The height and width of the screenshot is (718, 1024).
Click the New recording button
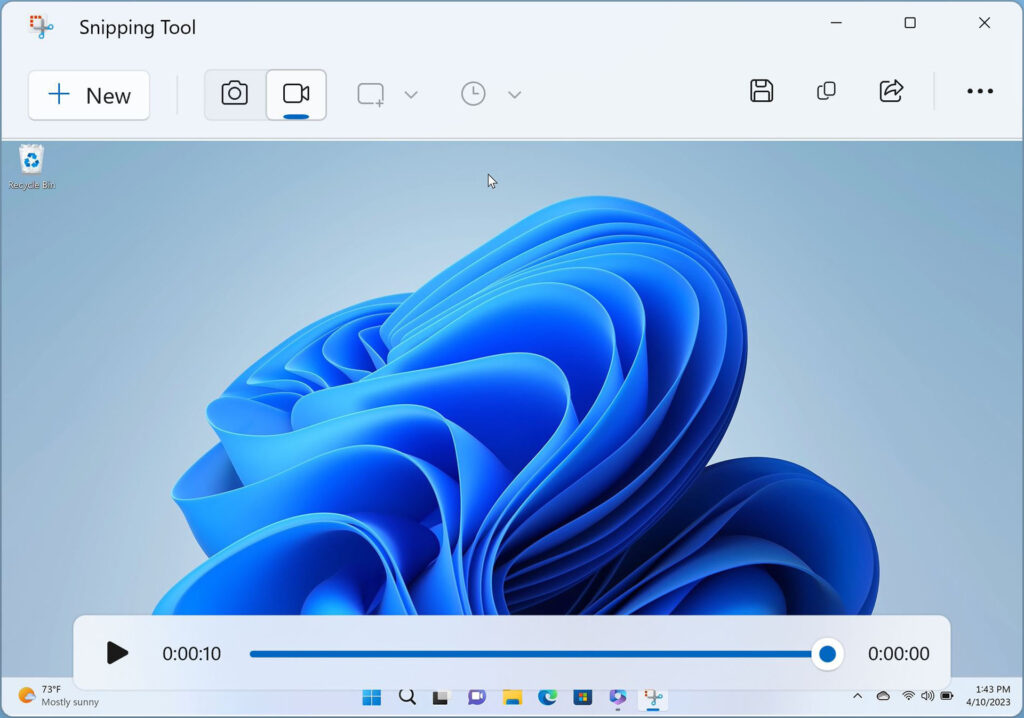[x=89, y=95]
